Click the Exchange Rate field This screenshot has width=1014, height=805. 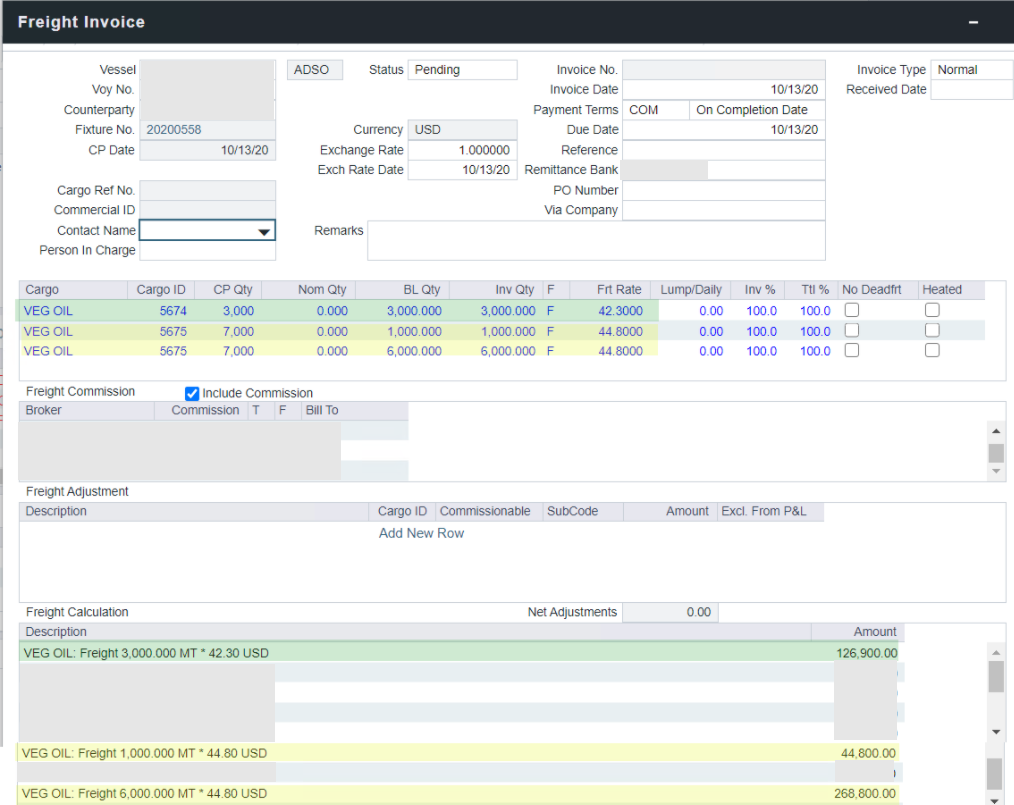coord(462,150)
